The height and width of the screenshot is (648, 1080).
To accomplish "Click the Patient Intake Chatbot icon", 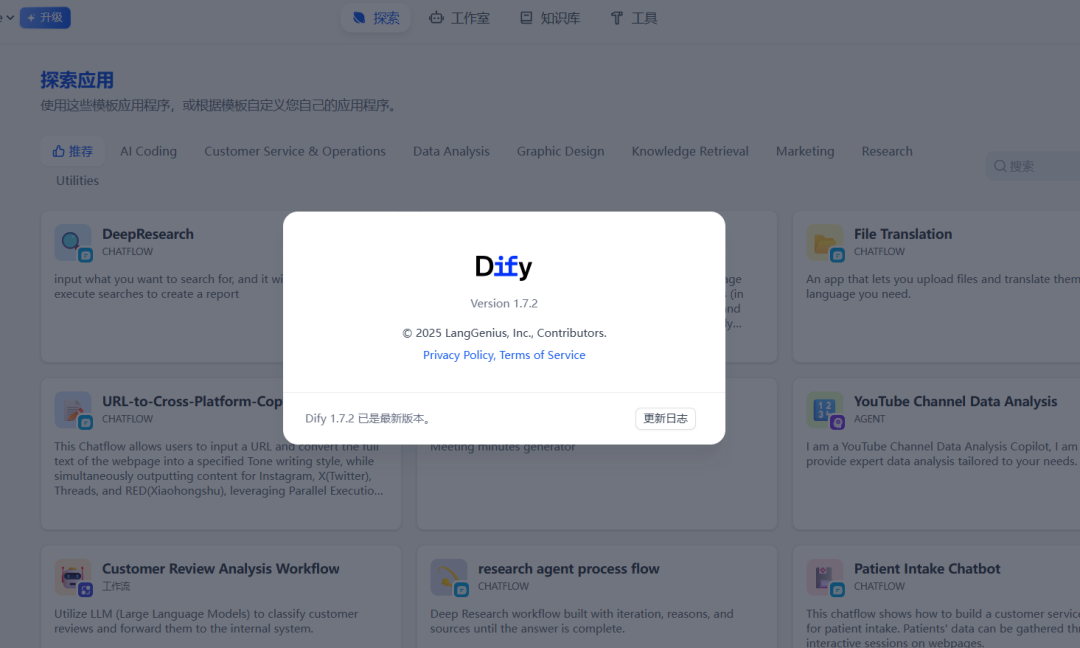I will point(824,577).
